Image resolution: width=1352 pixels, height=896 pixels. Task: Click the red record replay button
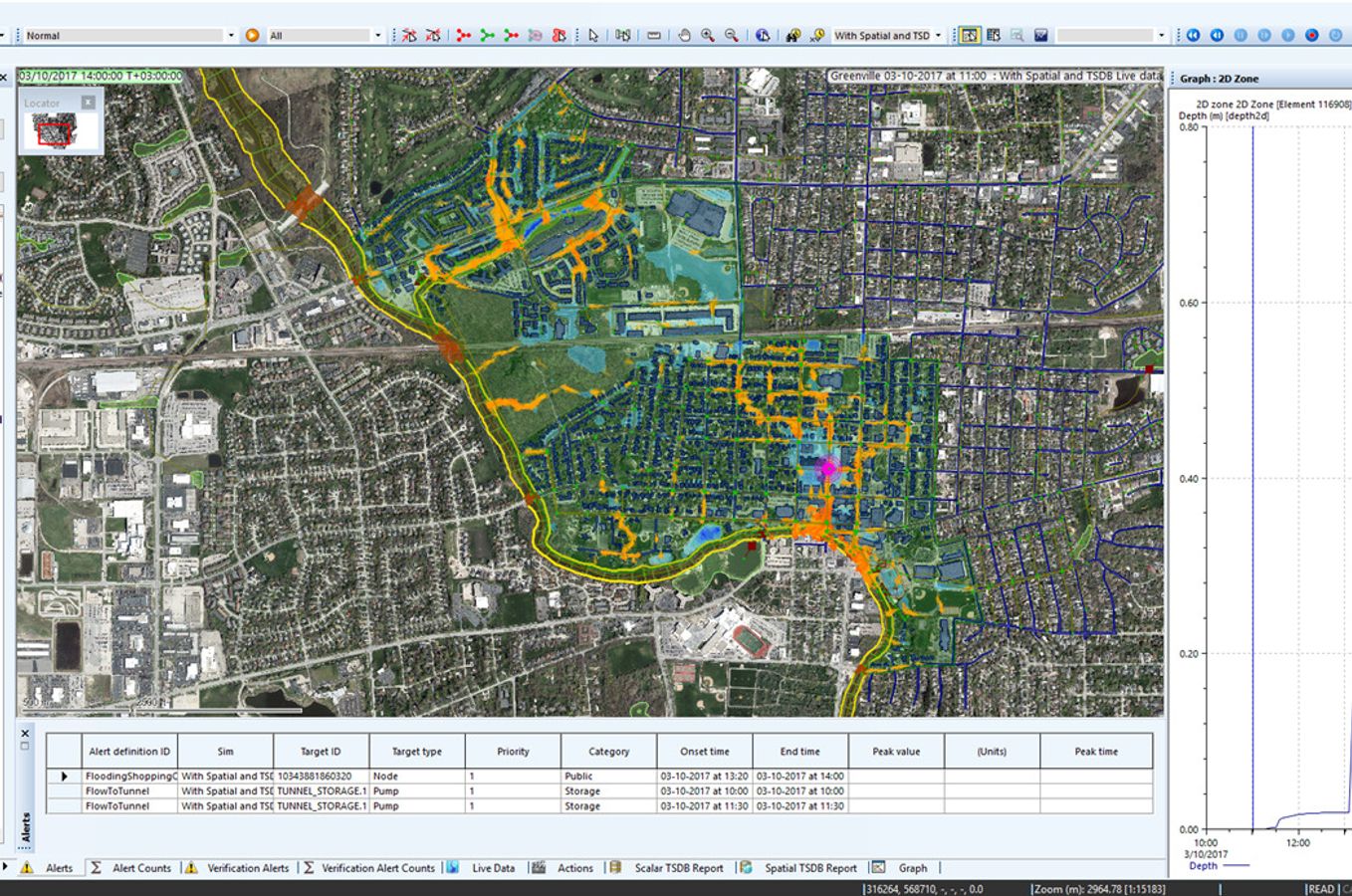coord(1312,35)
